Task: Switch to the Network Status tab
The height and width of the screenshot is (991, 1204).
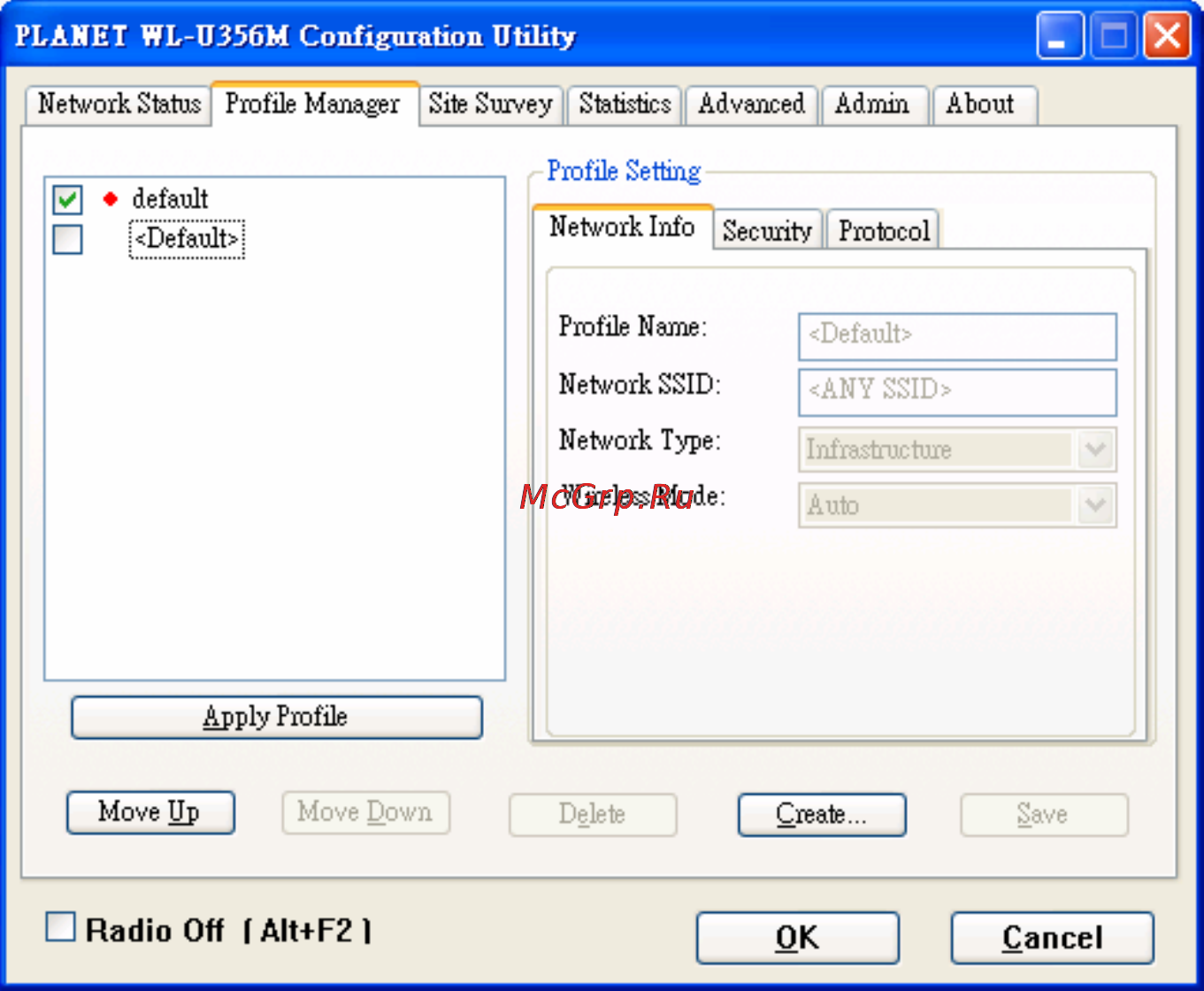Action: coord(119,104)
